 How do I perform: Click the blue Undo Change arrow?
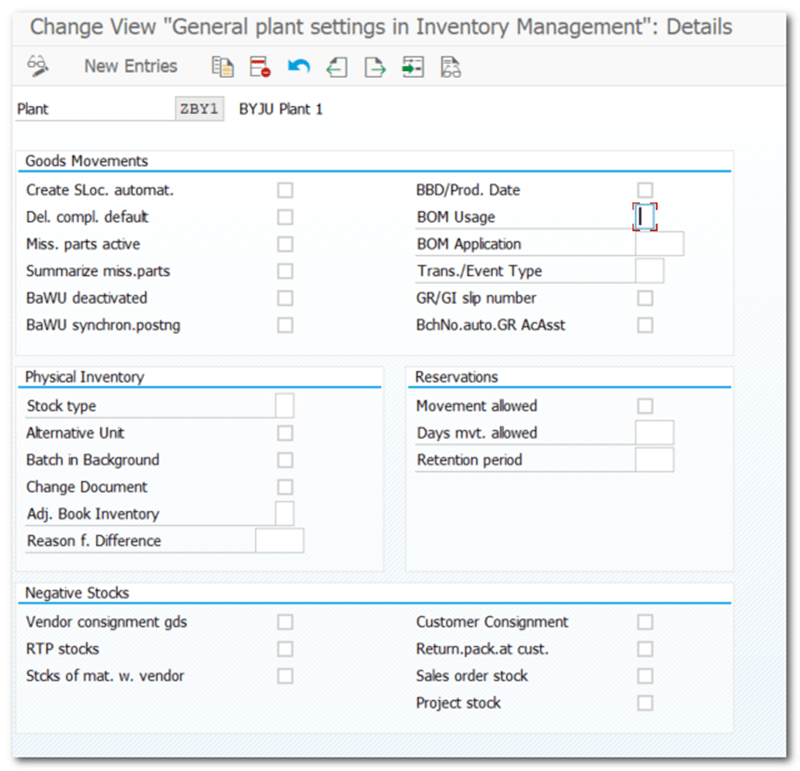click(298, 67)
